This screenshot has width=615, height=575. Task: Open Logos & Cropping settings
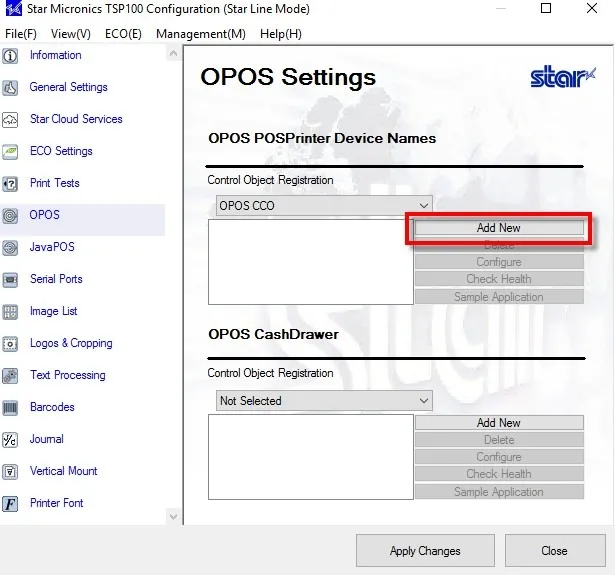coord(71,343)
